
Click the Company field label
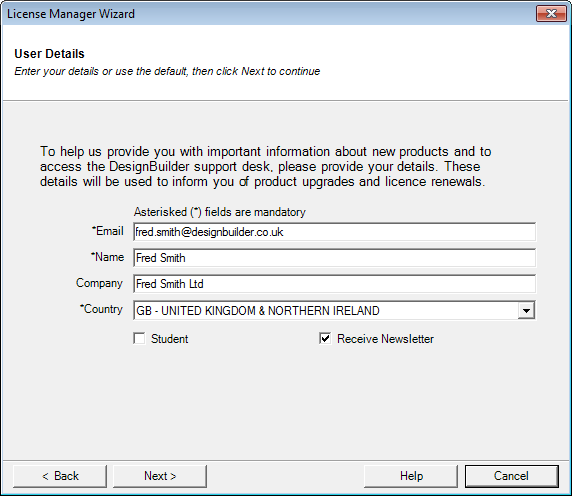click(x=99, y=283)
